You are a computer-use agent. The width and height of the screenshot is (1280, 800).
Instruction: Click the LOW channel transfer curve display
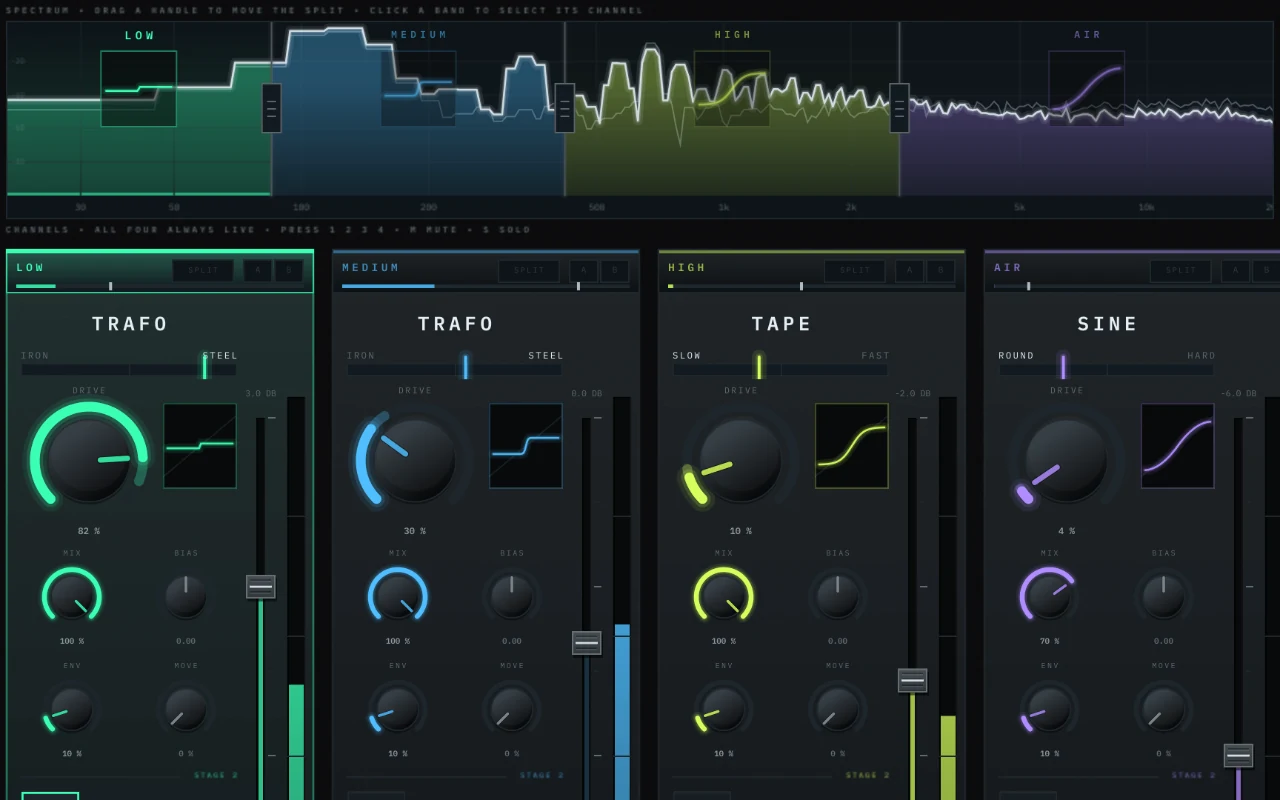point(200,446)
